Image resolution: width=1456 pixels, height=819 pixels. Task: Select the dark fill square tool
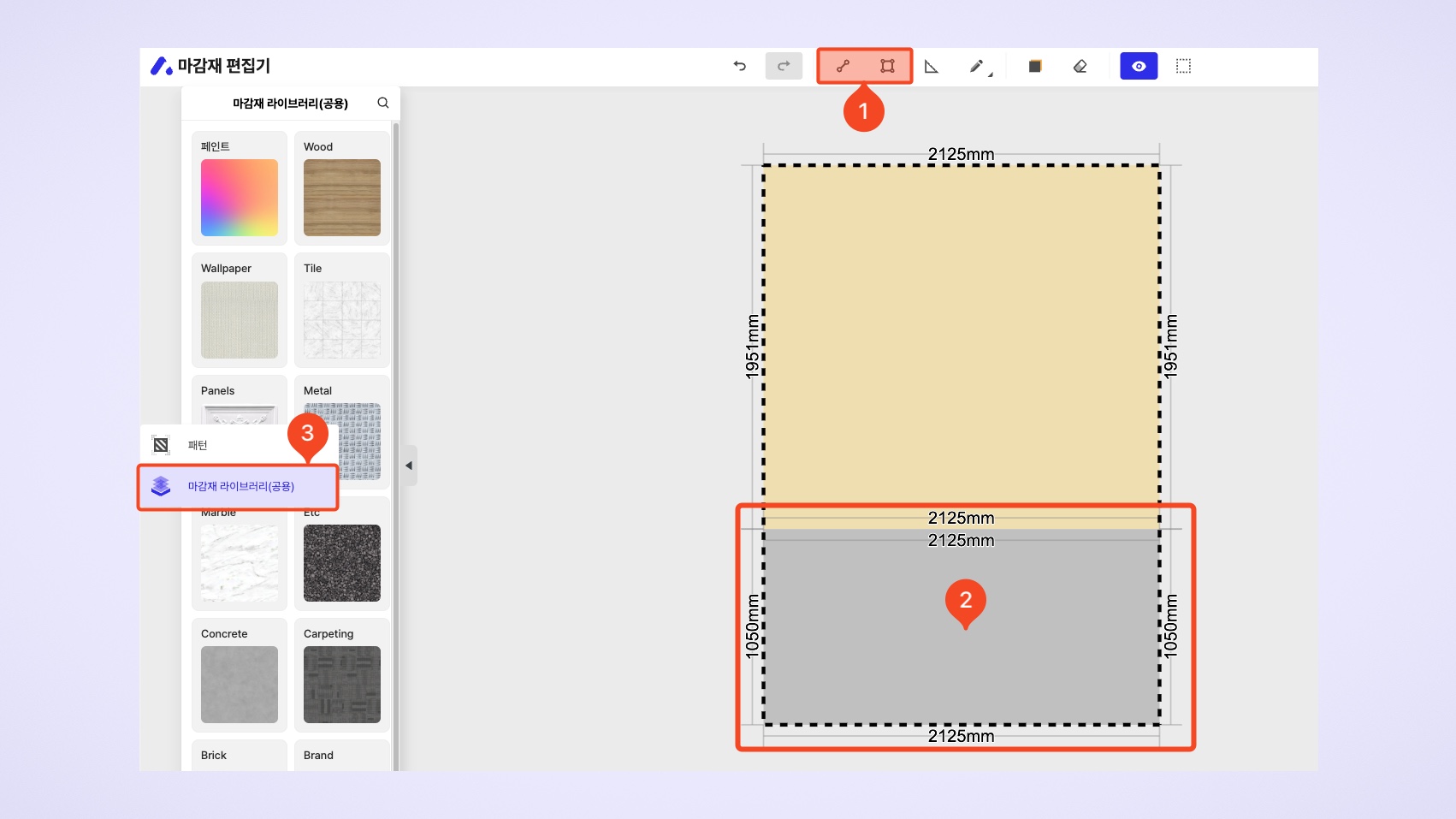pos(1035,66)
